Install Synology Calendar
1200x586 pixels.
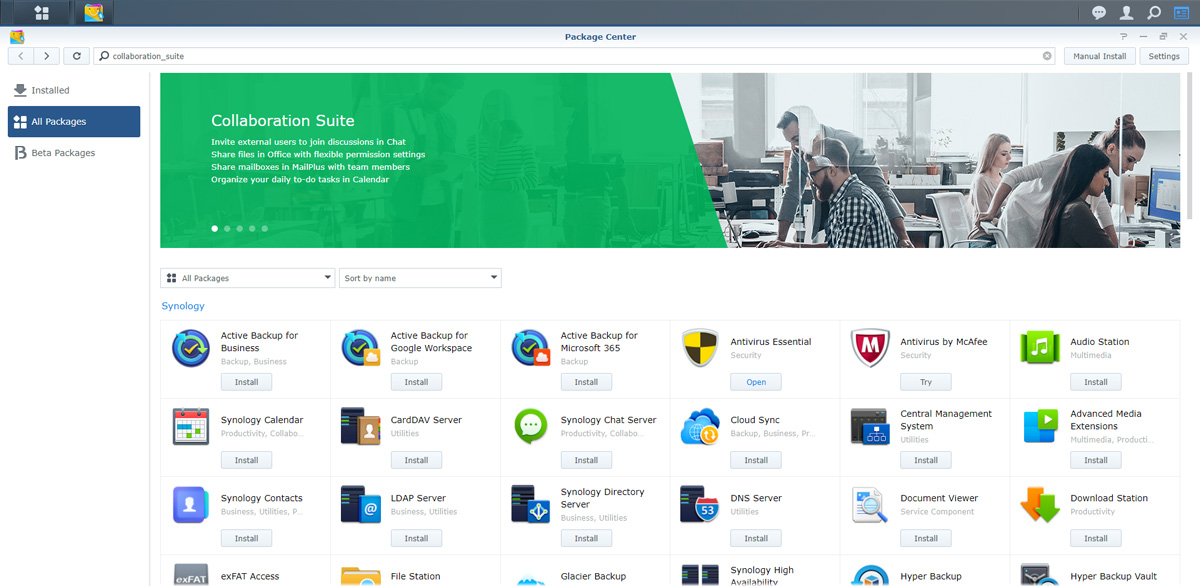246,460
